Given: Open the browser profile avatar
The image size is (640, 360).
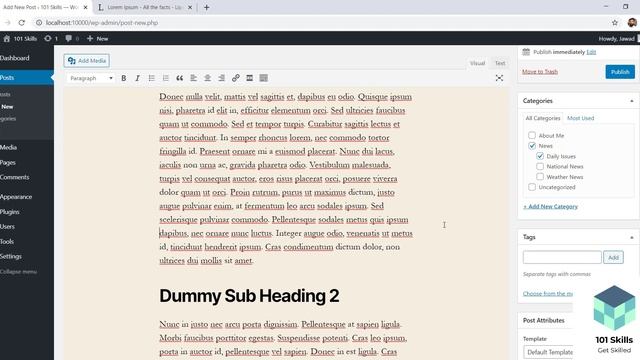Looking at the screenshot, I should [632, 23].
